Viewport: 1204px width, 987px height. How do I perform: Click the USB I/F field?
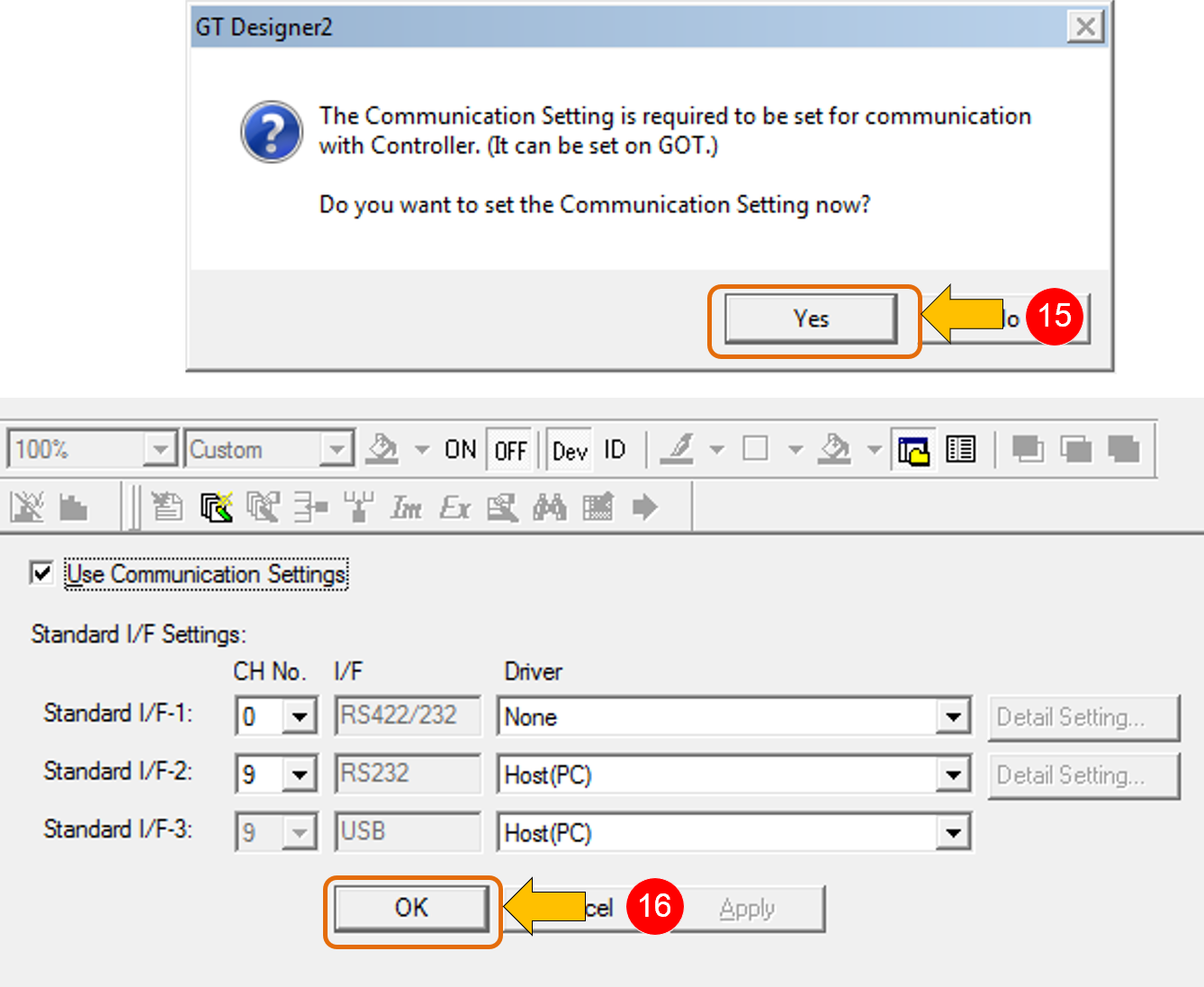pyautogui.click(x=408, y=831)
